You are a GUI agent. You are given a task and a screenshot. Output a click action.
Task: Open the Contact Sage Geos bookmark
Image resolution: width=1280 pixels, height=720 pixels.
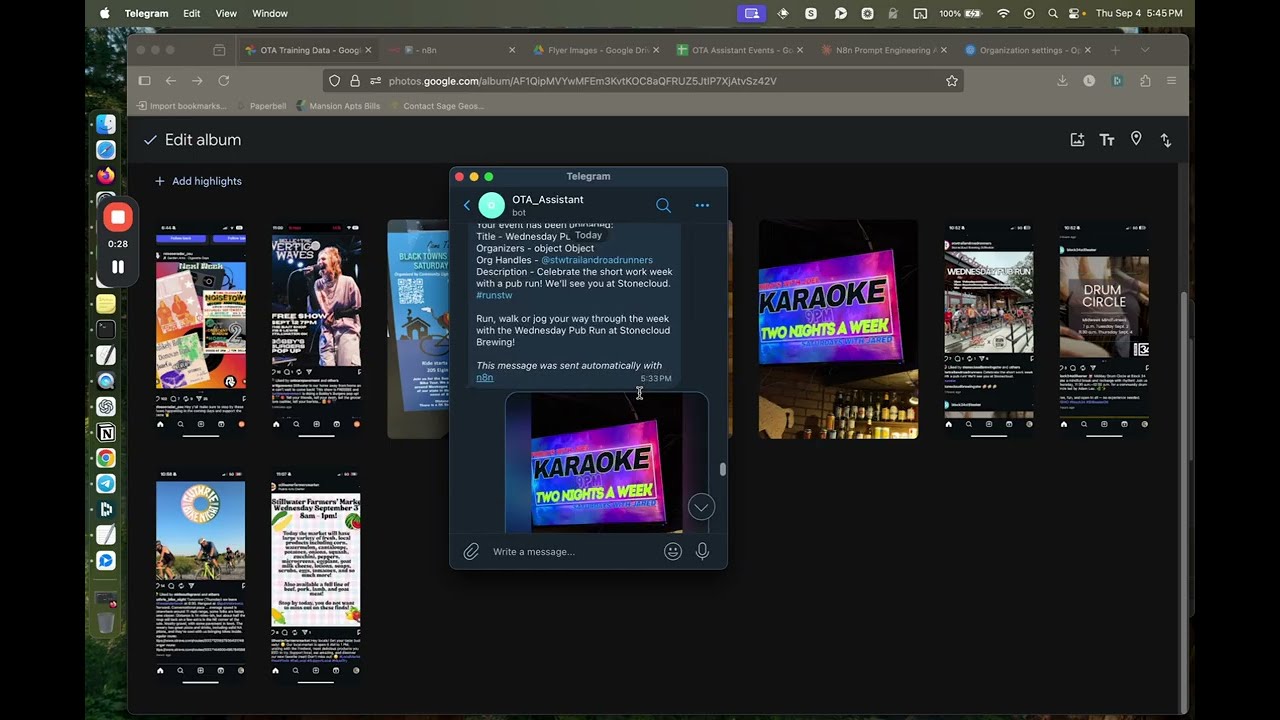436,106
